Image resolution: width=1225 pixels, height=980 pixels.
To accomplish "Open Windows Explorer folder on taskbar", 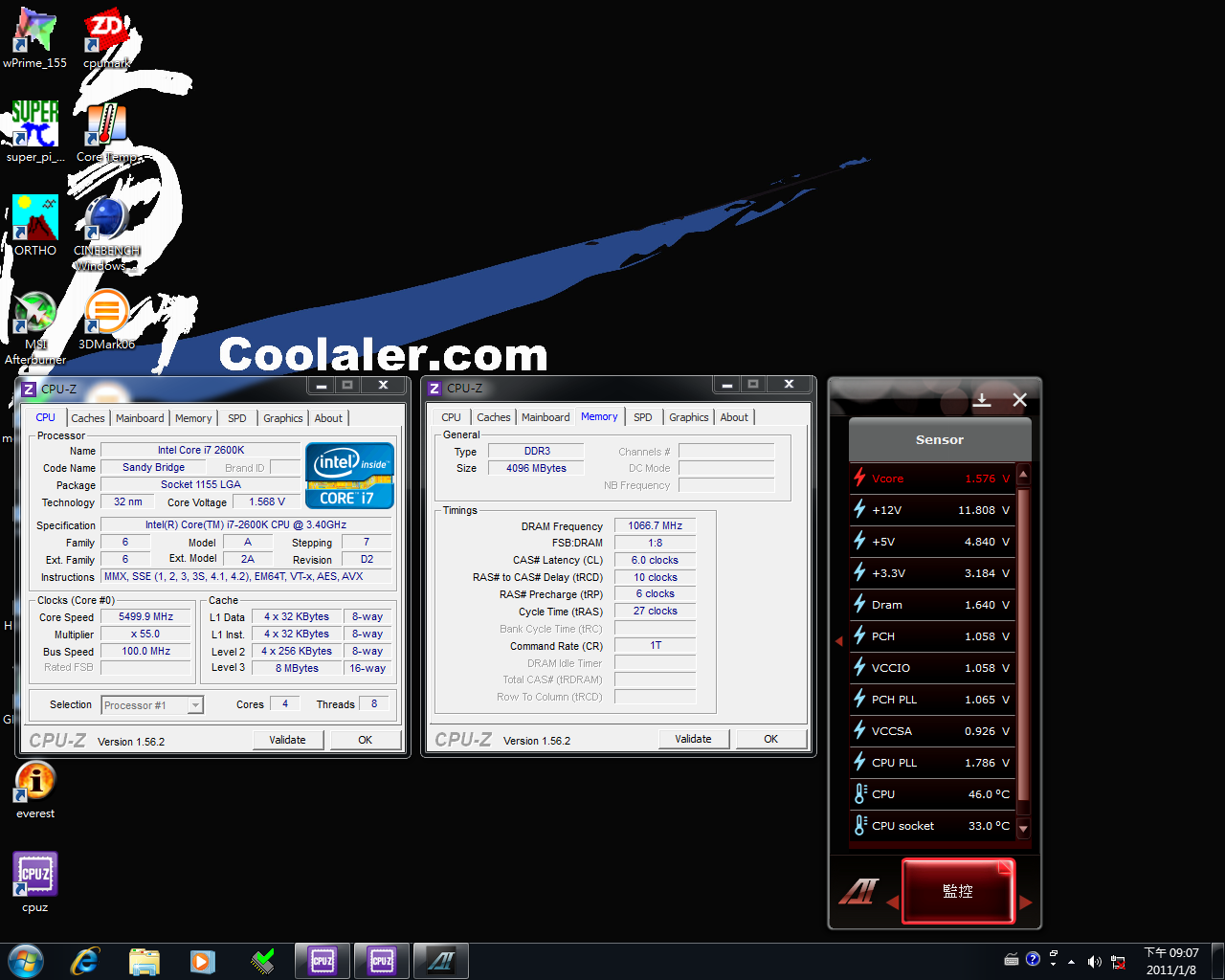I will coord(144,961).
